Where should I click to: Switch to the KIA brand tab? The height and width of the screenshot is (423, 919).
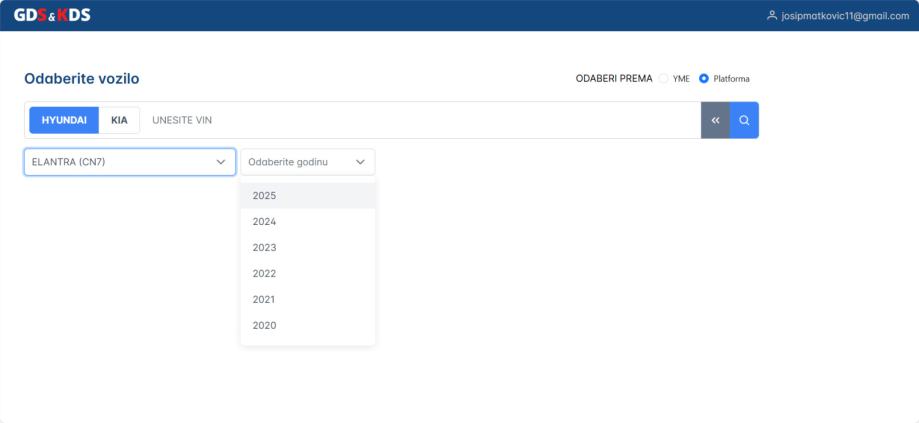click(120, 120)
